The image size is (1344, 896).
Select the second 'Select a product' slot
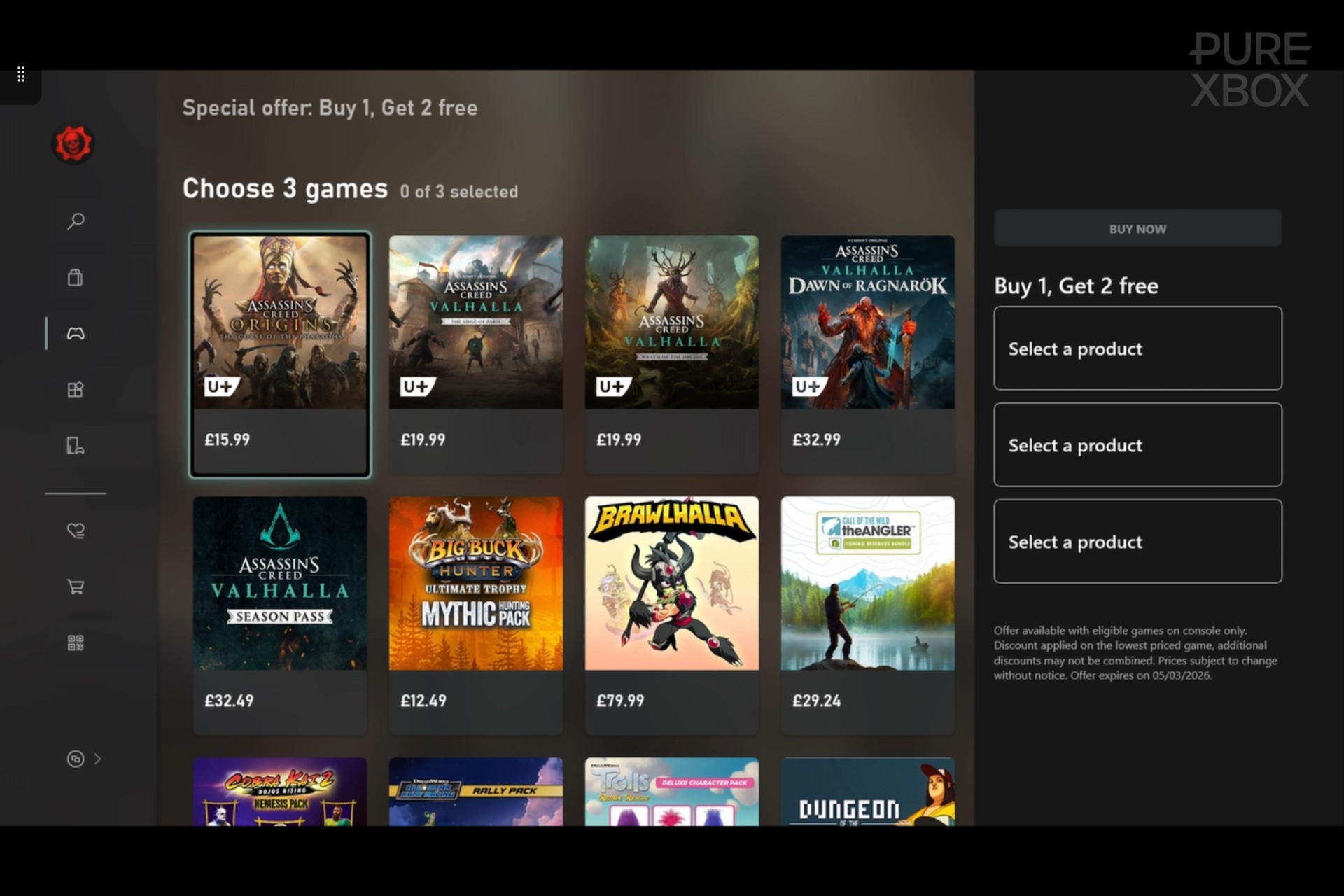point(1137,444)
